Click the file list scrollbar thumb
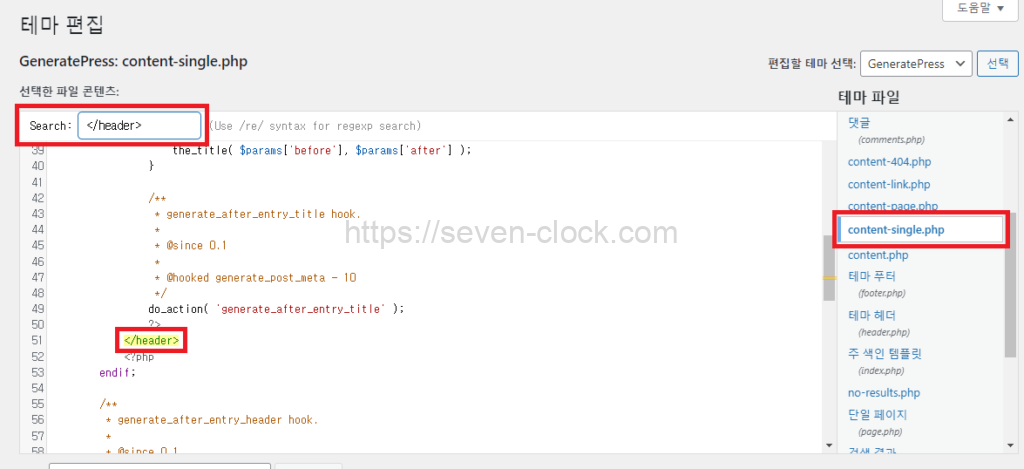Viewport: 1024px width, 469px height. point(1010,285)
